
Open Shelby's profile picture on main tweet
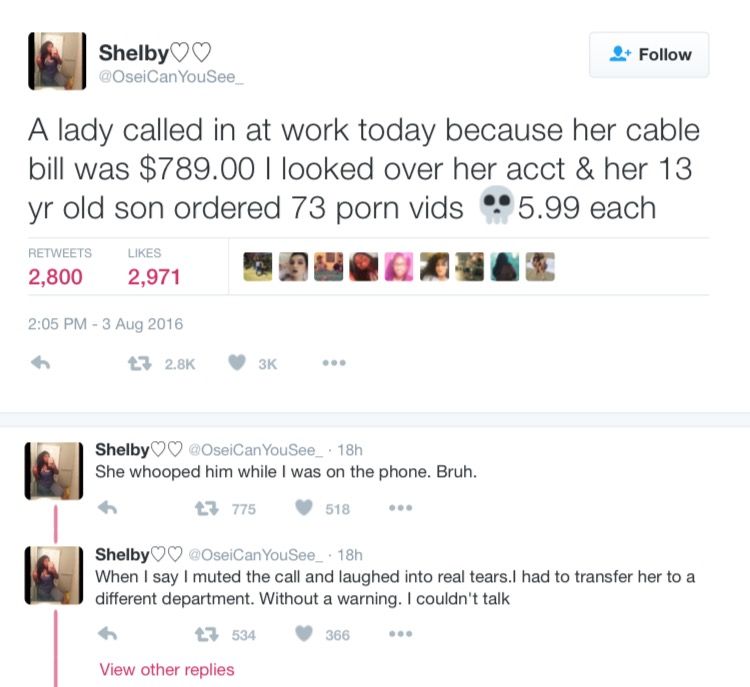55,61
